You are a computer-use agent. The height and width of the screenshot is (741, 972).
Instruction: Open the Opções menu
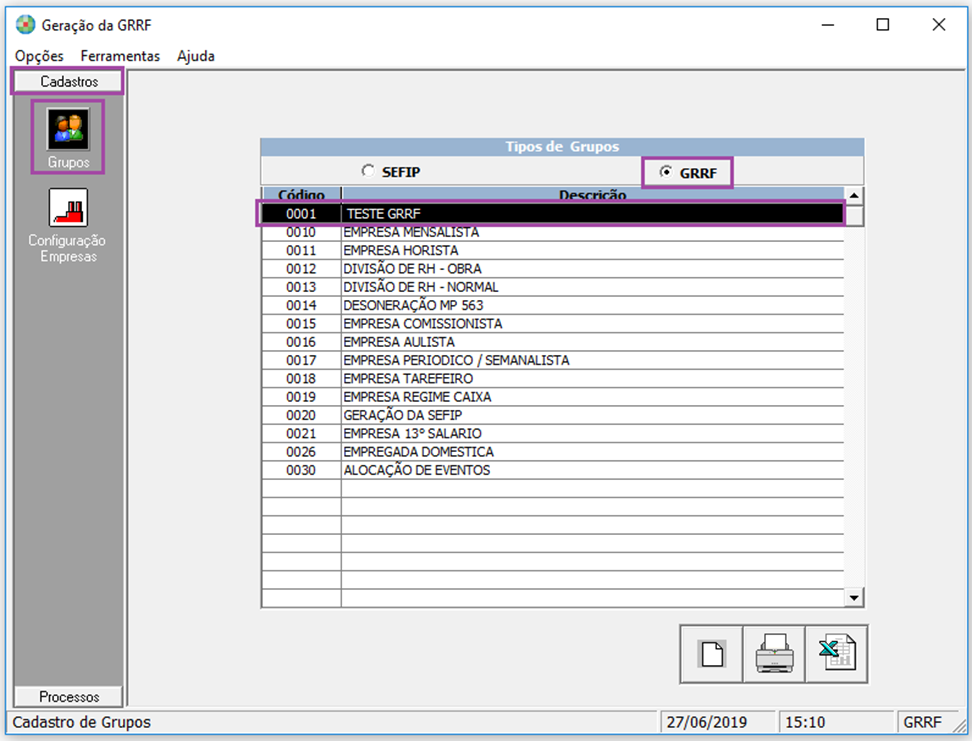pos(39,56)
